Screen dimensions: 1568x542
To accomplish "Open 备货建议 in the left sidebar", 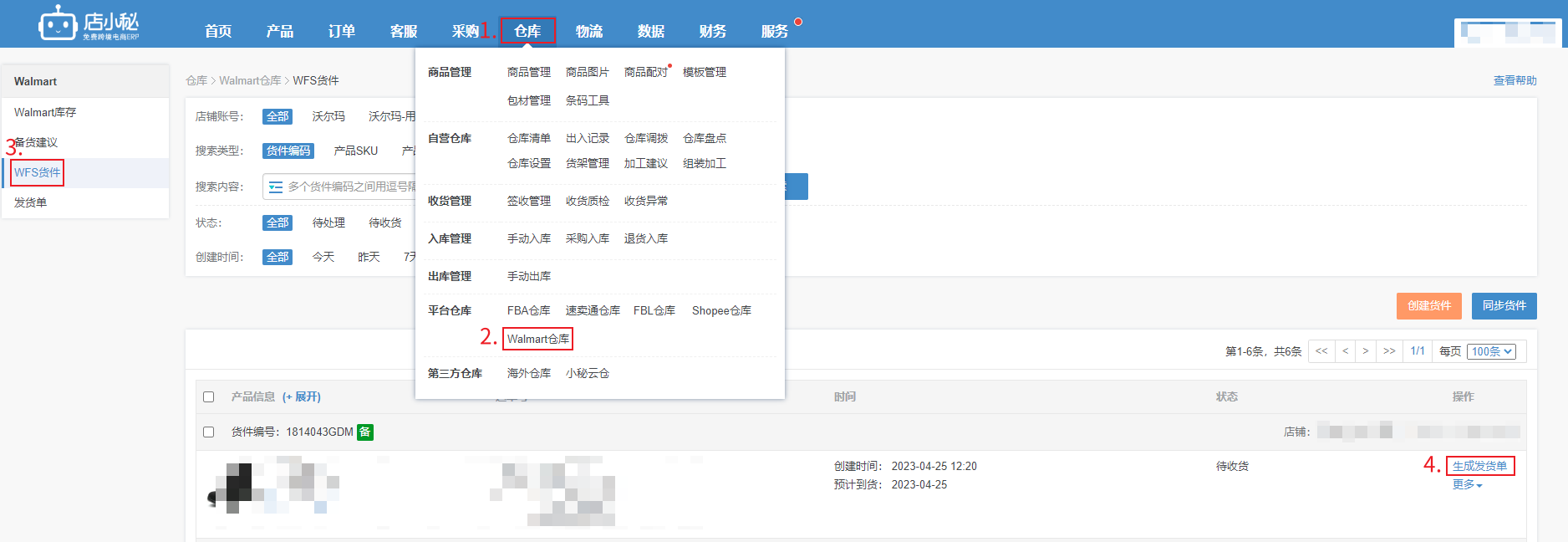I will (x=36, y=142).
